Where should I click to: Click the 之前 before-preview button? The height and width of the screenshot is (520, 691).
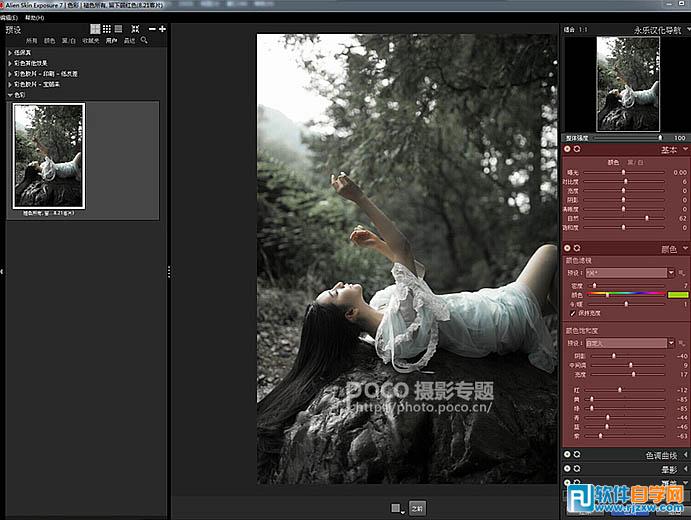(417, 508)
